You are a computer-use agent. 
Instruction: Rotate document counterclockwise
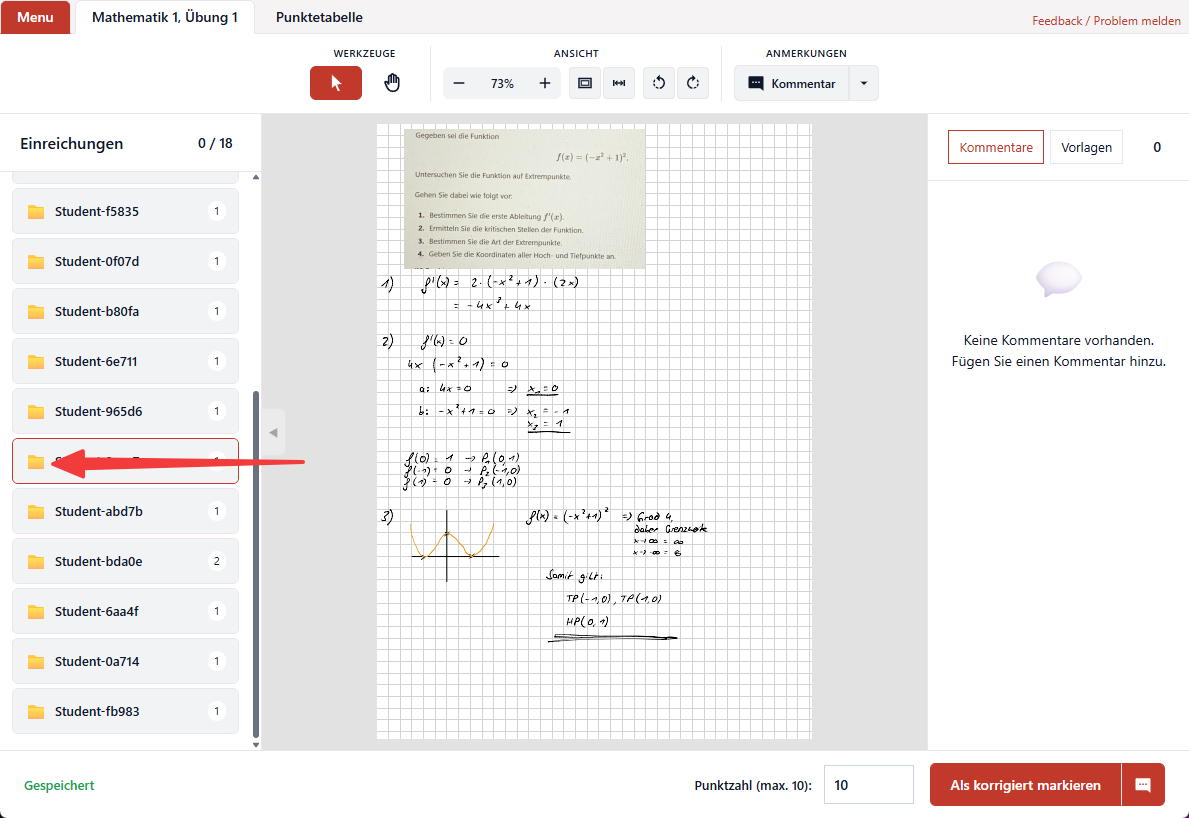(x=659, y=83)
